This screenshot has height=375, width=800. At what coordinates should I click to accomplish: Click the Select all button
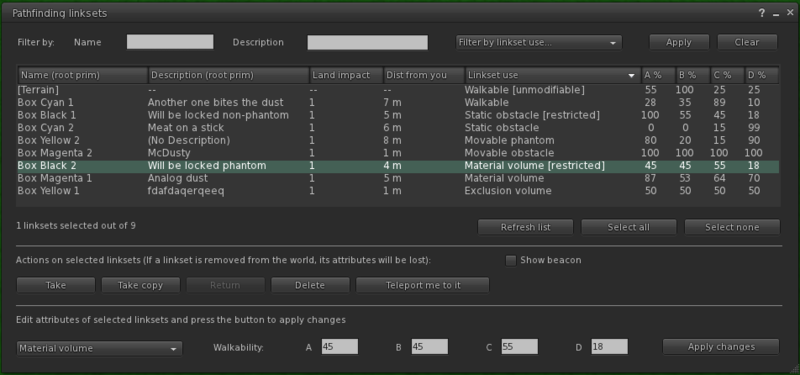pyautogui.click(x=629, y=227)
